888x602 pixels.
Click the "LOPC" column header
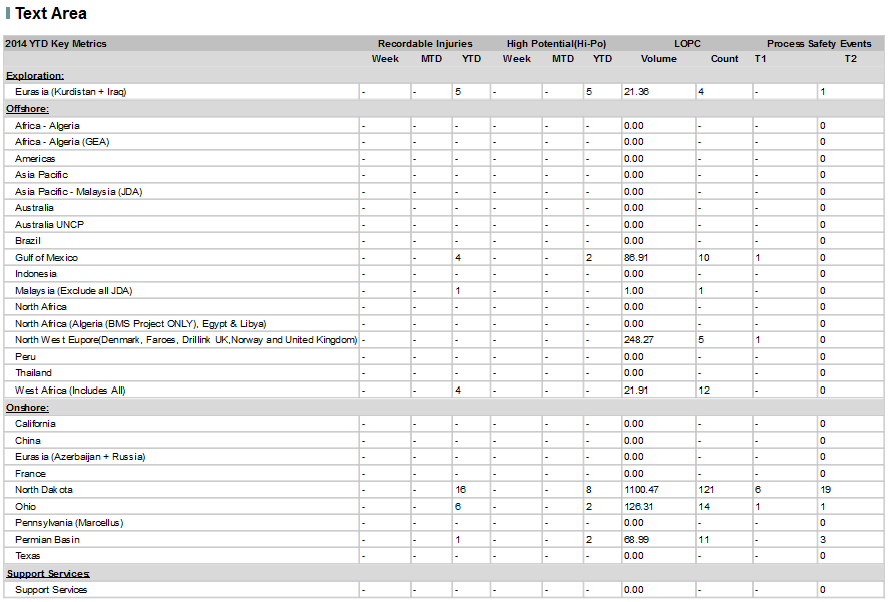[687, 43]
